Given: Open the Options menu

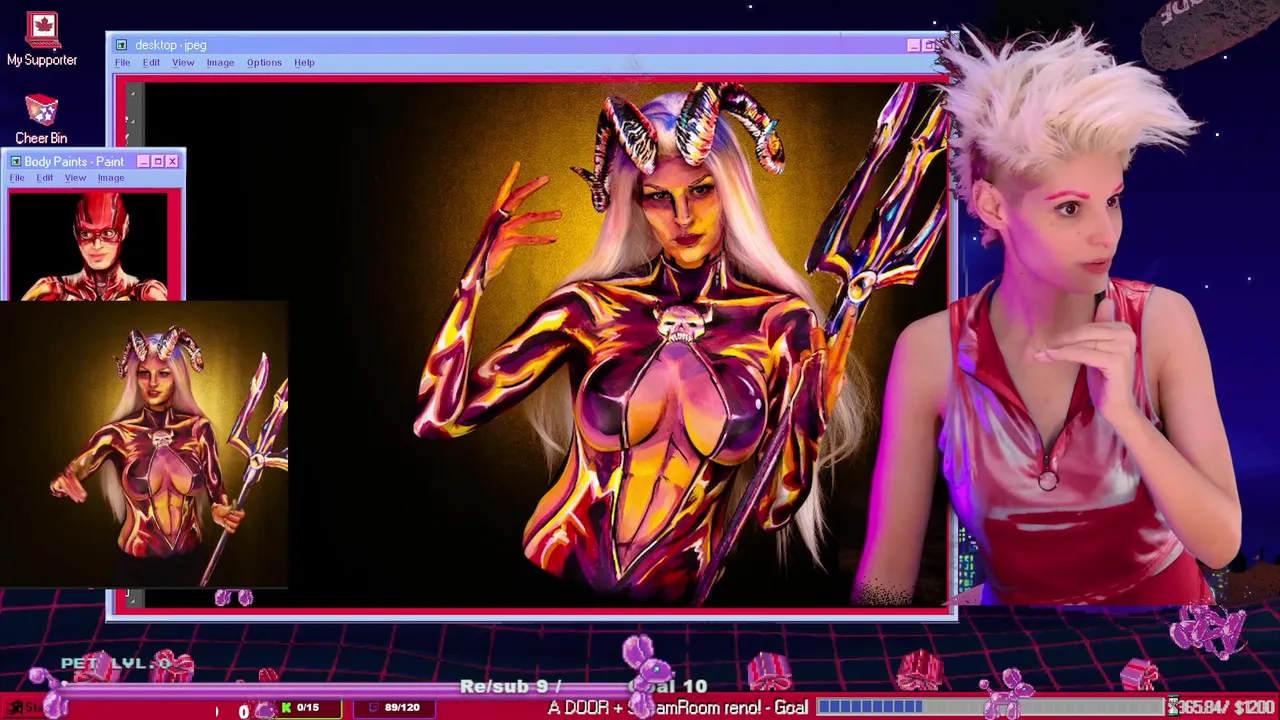Looking at the screenshot, I should [264, 62].
